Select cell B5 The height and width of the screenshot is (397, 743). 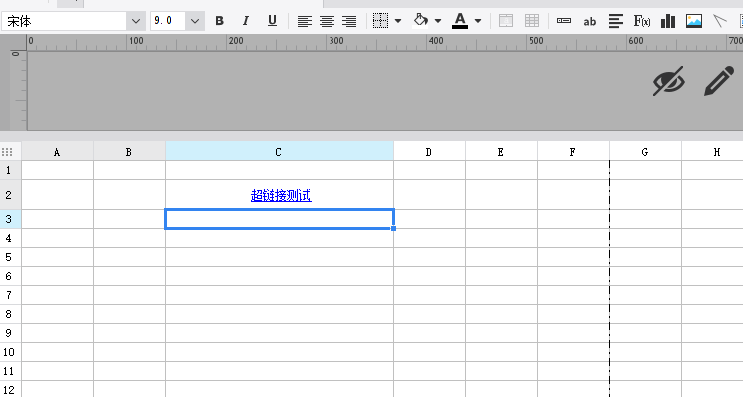pyautogui.click(x=129, y=257)
